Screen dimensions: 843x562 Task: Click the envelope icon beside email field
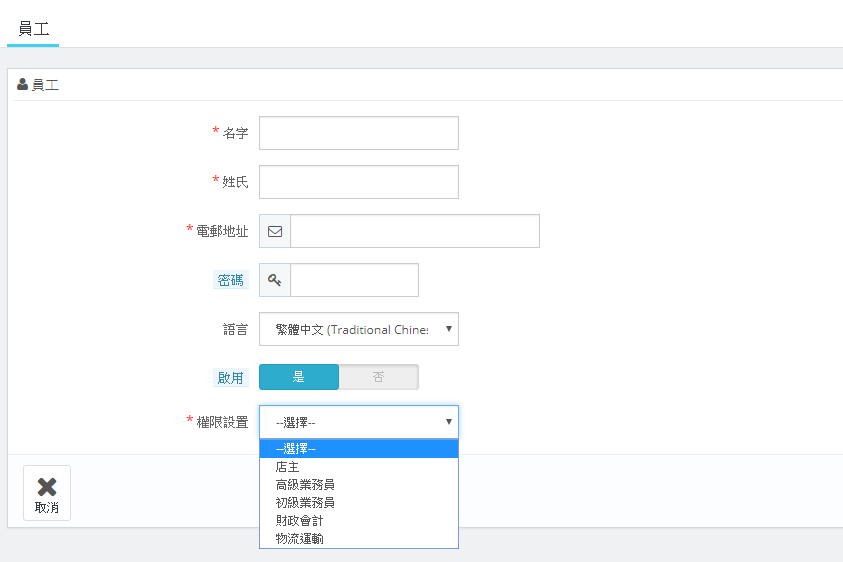click(x=275, y=231)
